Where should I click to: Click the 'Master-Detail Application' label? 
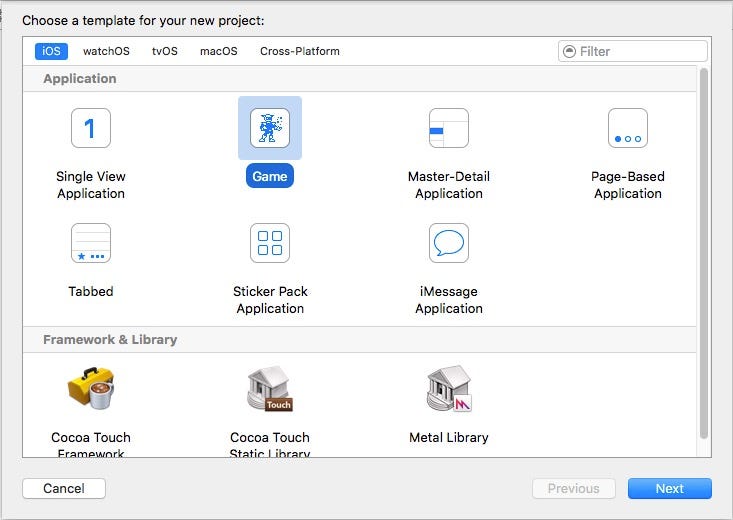click(x=449, y=185)
